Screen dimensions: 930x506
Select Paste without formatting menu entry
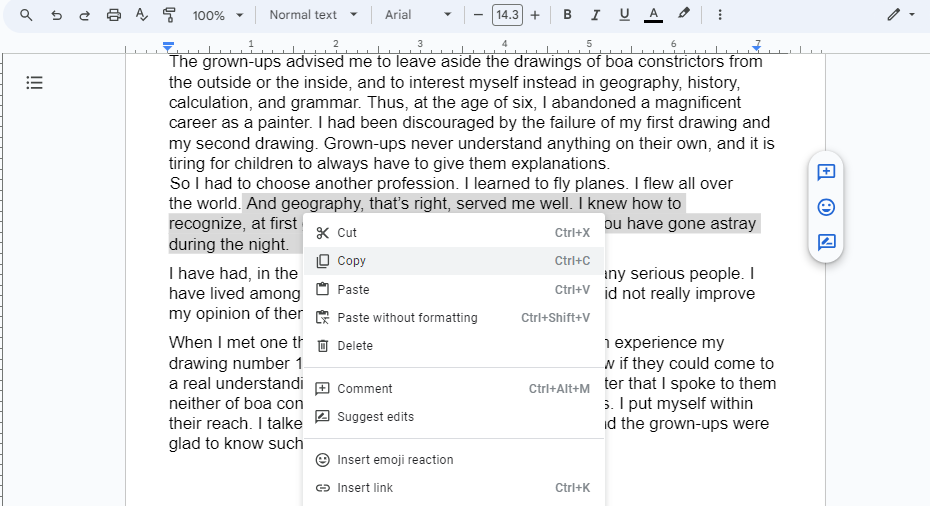tap(407, 318)
